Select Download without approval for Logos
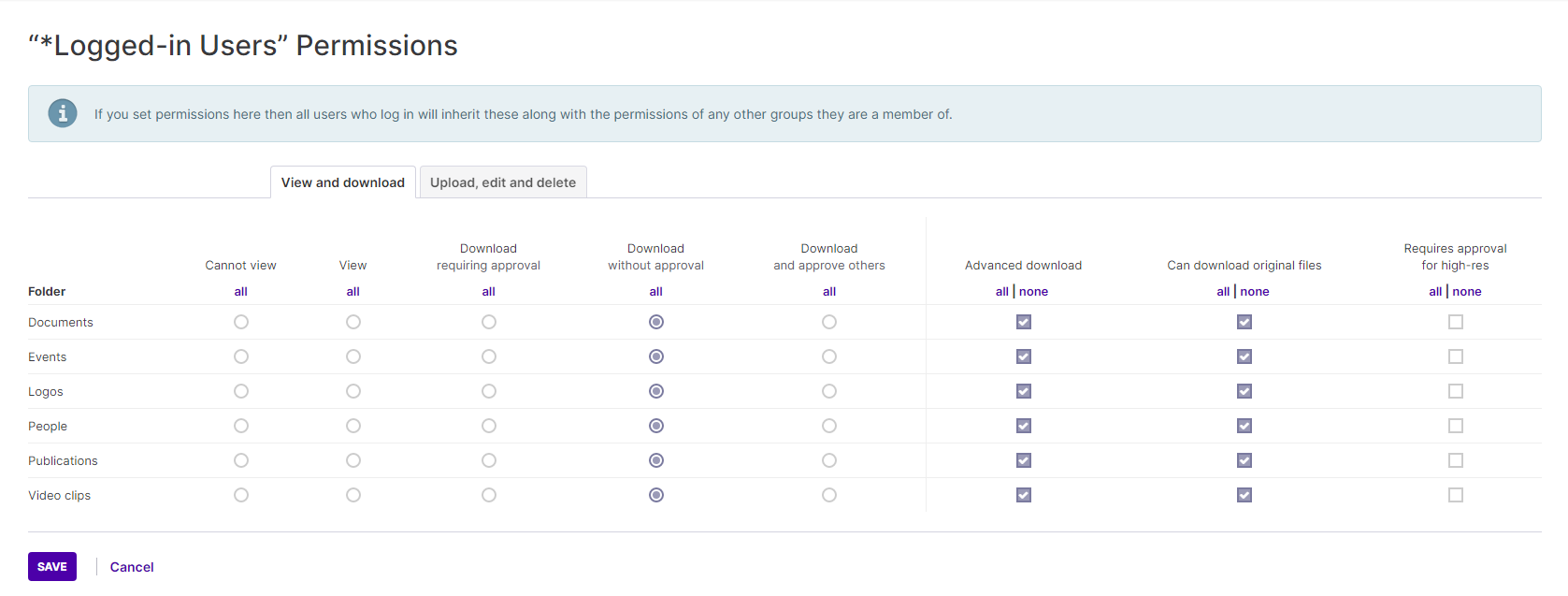The image size is (1568, 596). (656, 391)
